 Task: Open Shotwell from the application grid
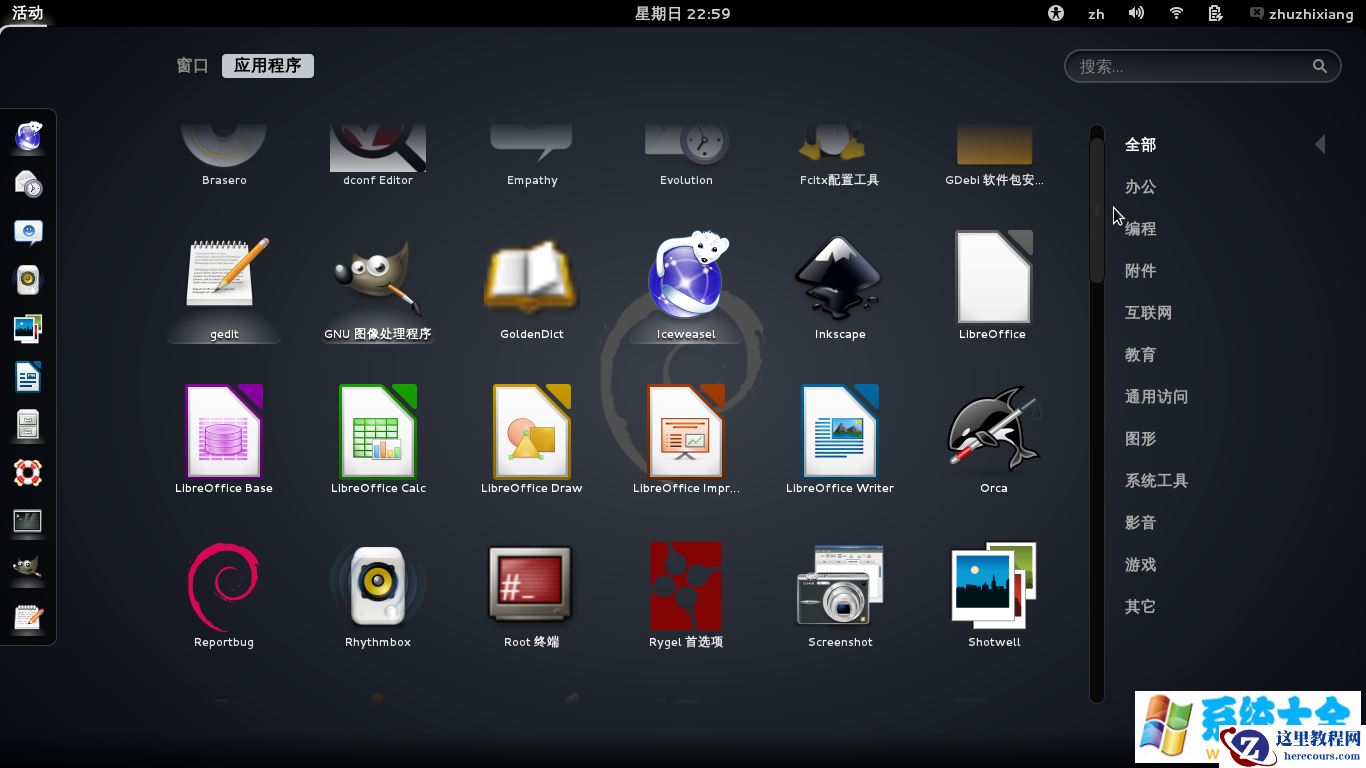(993, 594)
